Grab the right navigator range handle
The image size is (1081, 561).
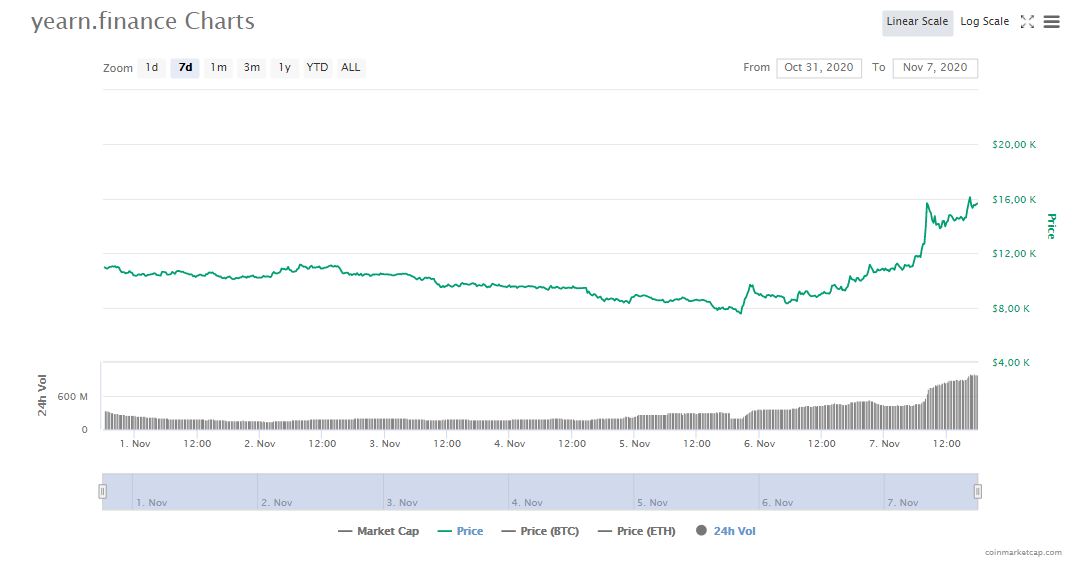pyautogui.click(x=977, y=491)
